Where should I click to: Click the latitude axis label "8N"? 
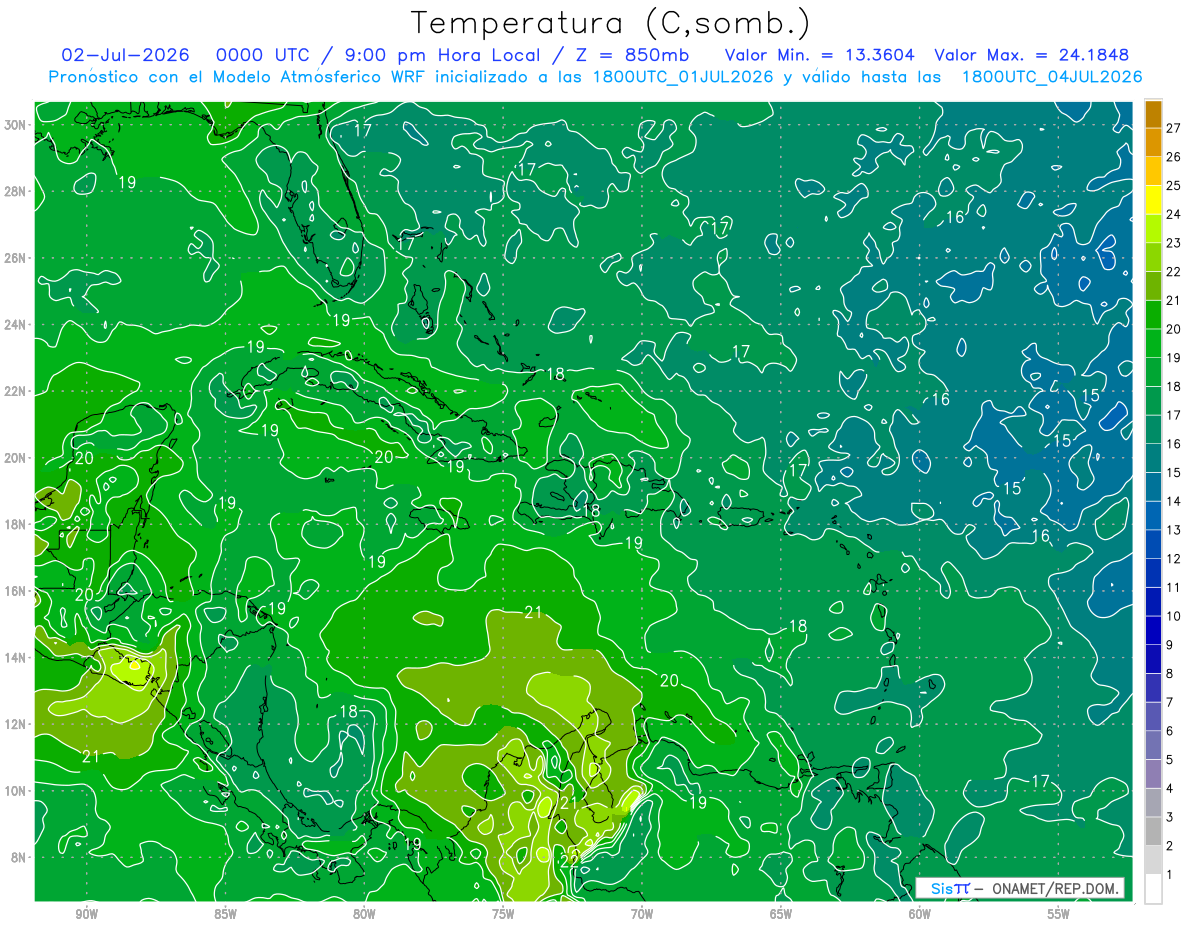[x=18, y=857]
